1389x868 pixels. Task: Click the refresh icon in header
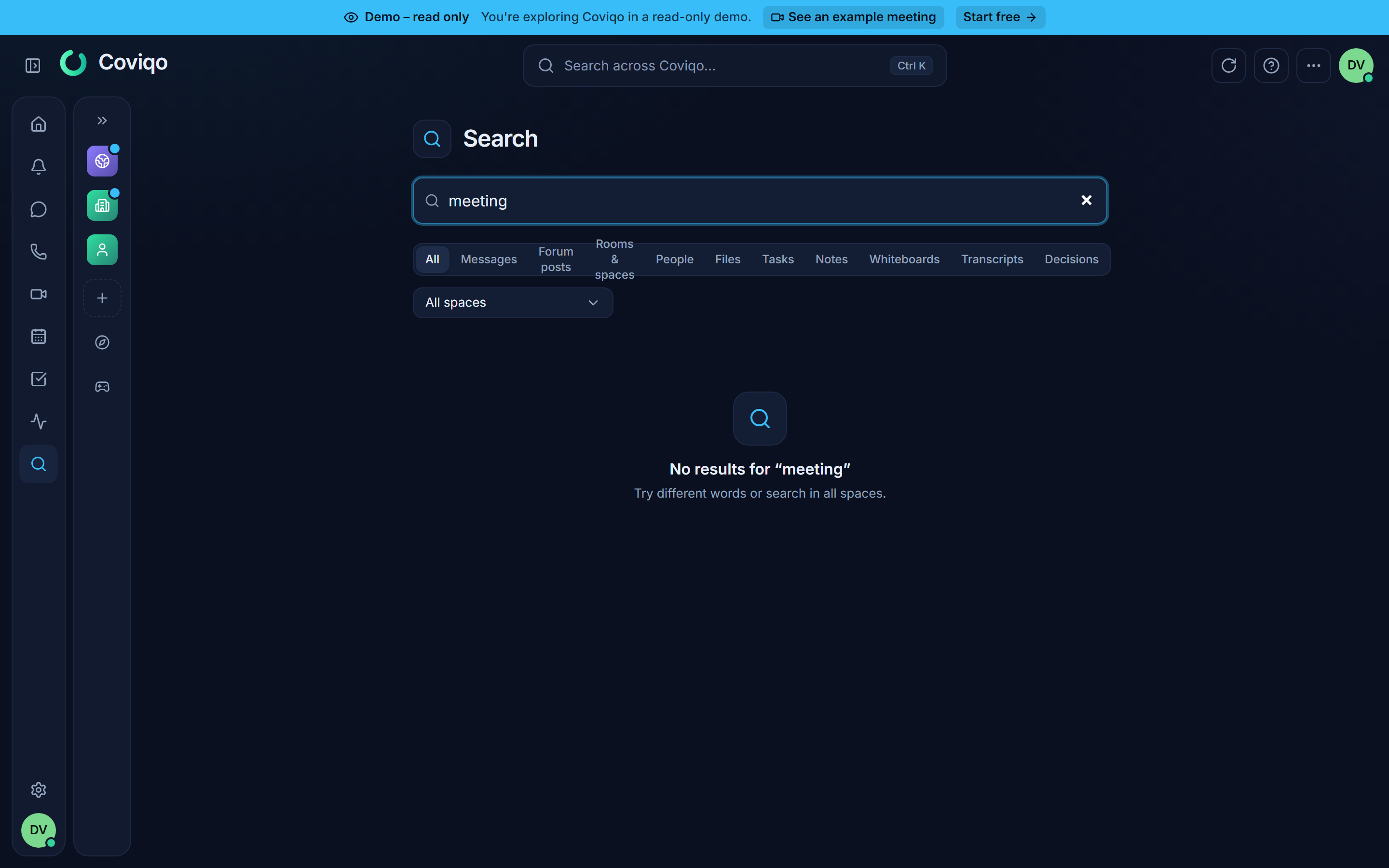point(1229,66)
